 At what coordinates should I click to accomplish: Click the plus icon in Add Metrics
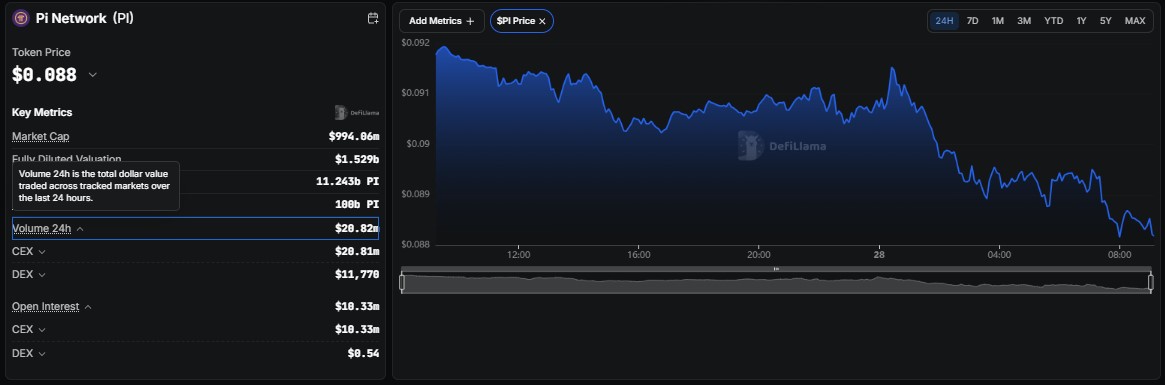(470, 21)
